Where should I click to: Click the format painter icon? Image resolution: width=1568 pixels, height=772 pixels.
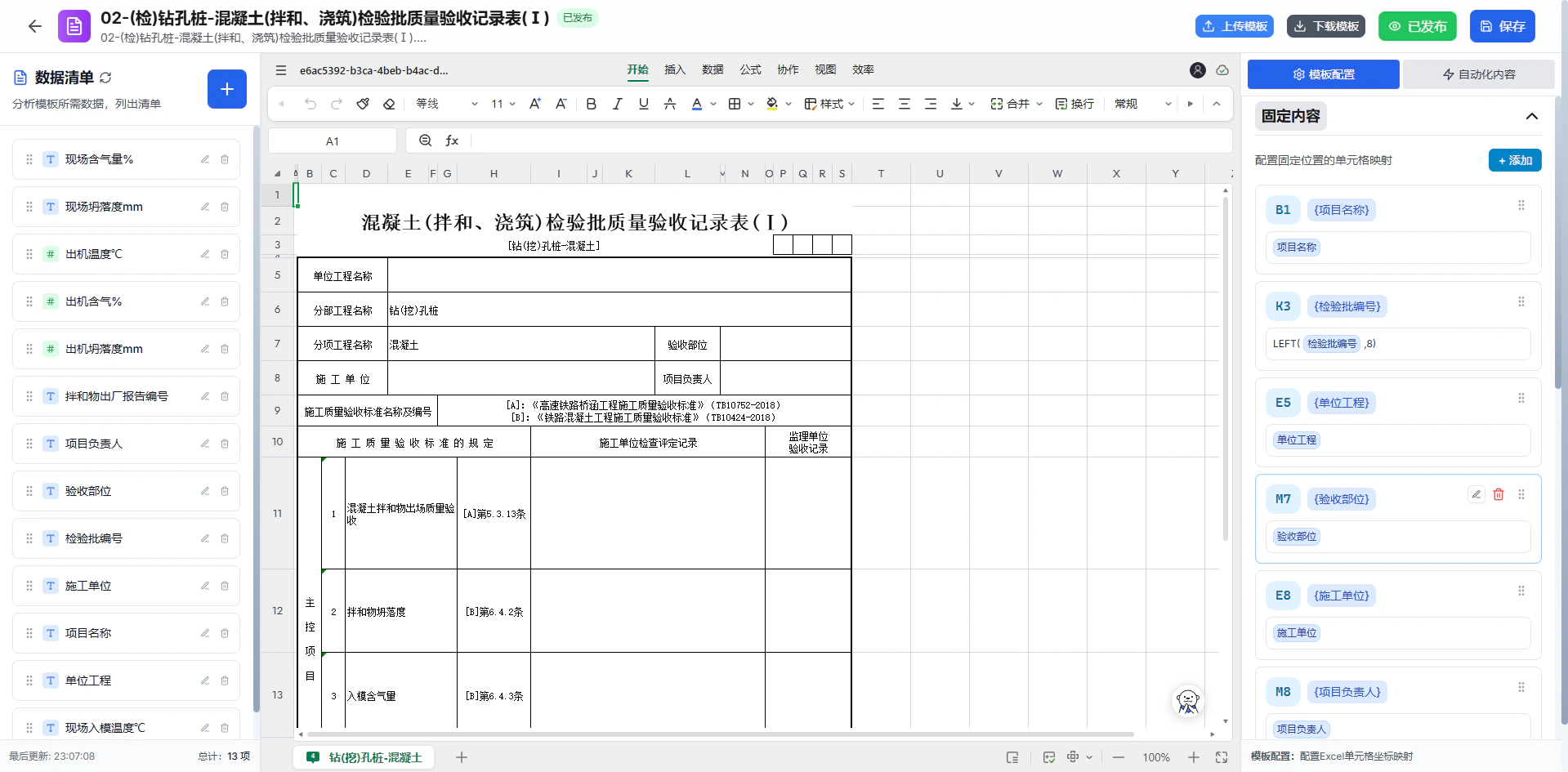click(363, 104)
